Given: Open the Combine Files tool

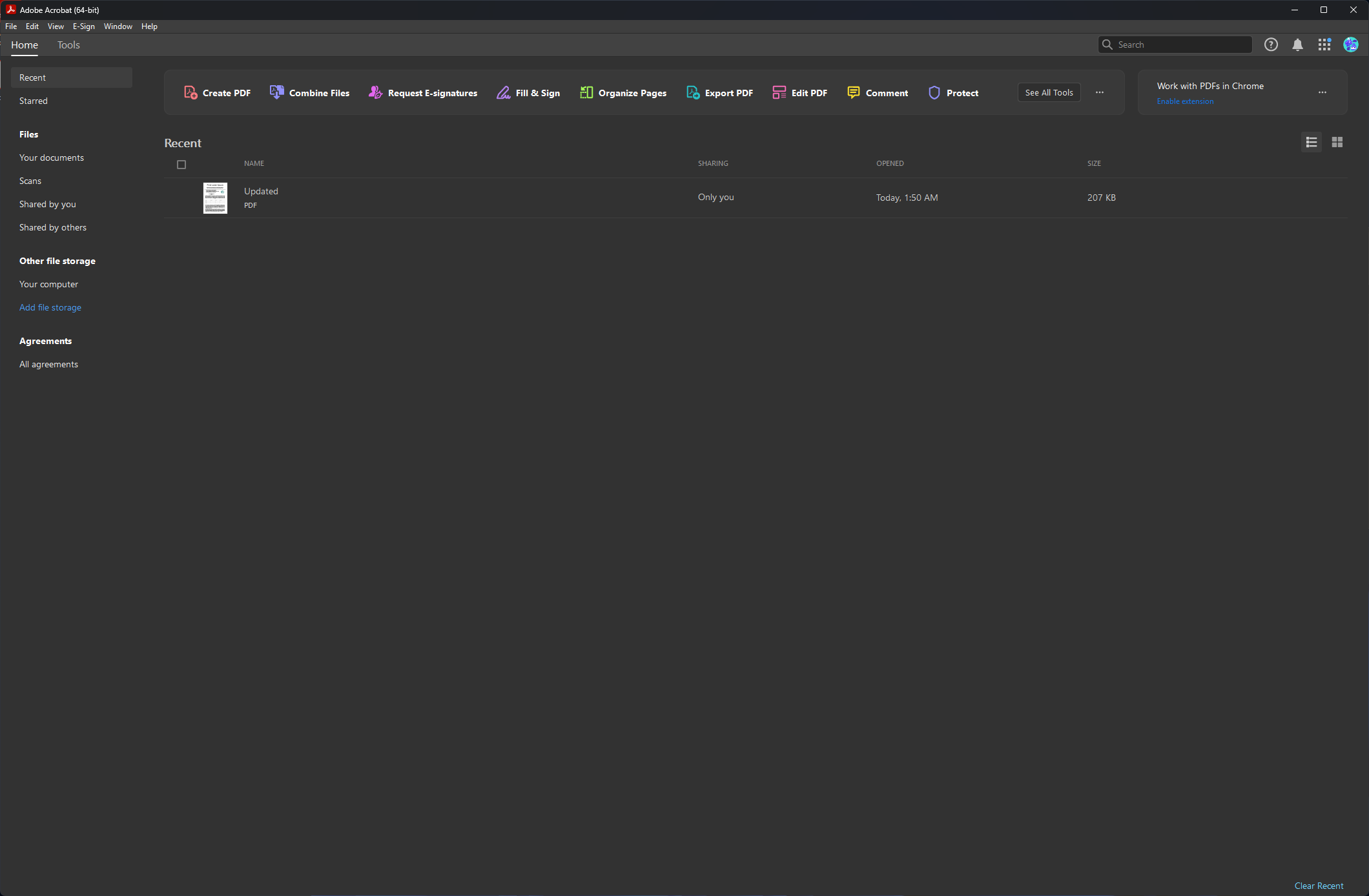Looking at the screenshot, I should [309, 93].
